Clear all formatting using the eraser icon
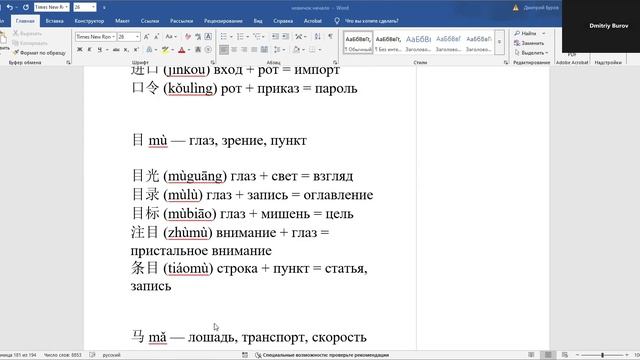This screenshot has width=640, height=360. (x=188, y=37)
